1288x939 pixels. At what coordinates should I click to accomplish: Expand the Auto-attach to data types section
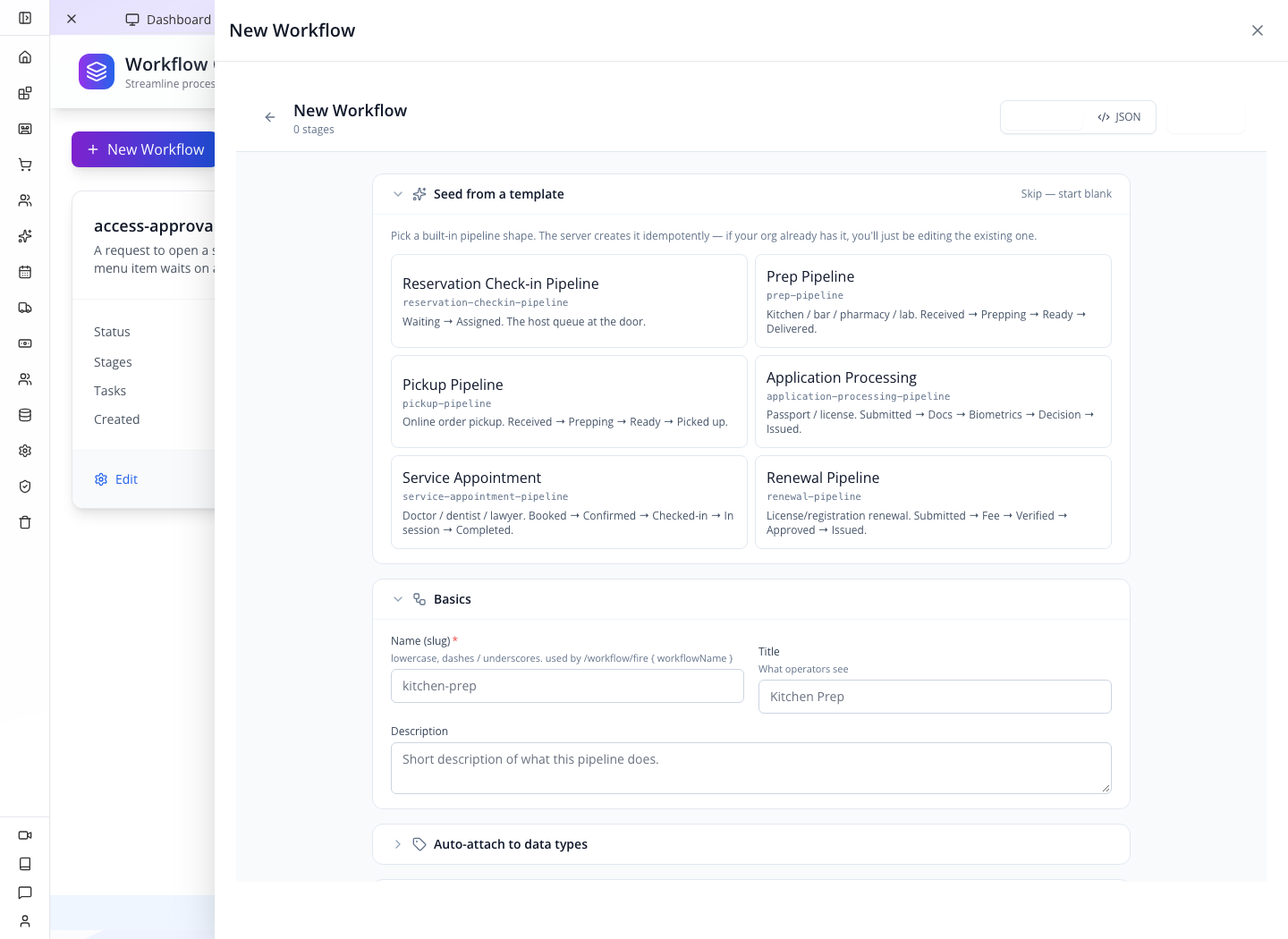(398, 844)
